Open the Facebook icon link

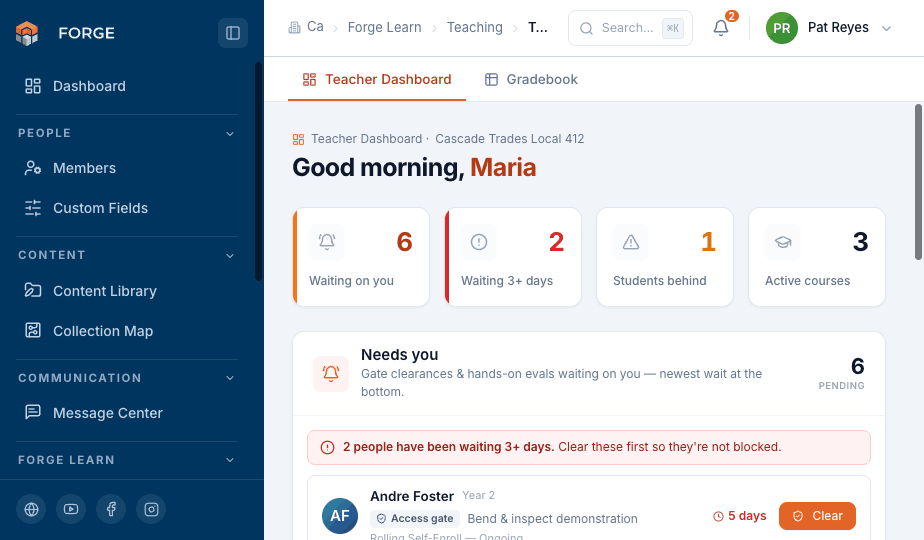pos(111,509)
